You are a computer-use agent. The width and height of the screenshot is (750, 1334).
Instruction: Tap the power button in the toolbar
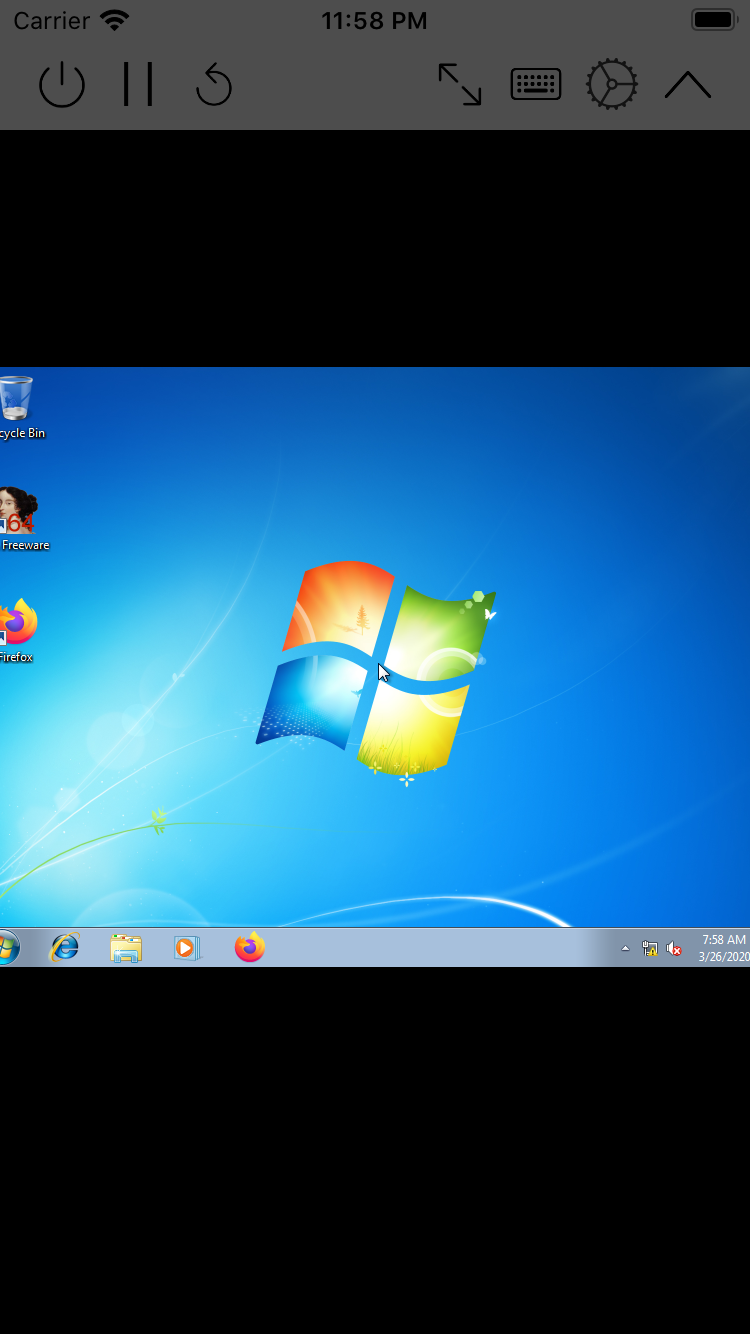(x=62, y=85)
